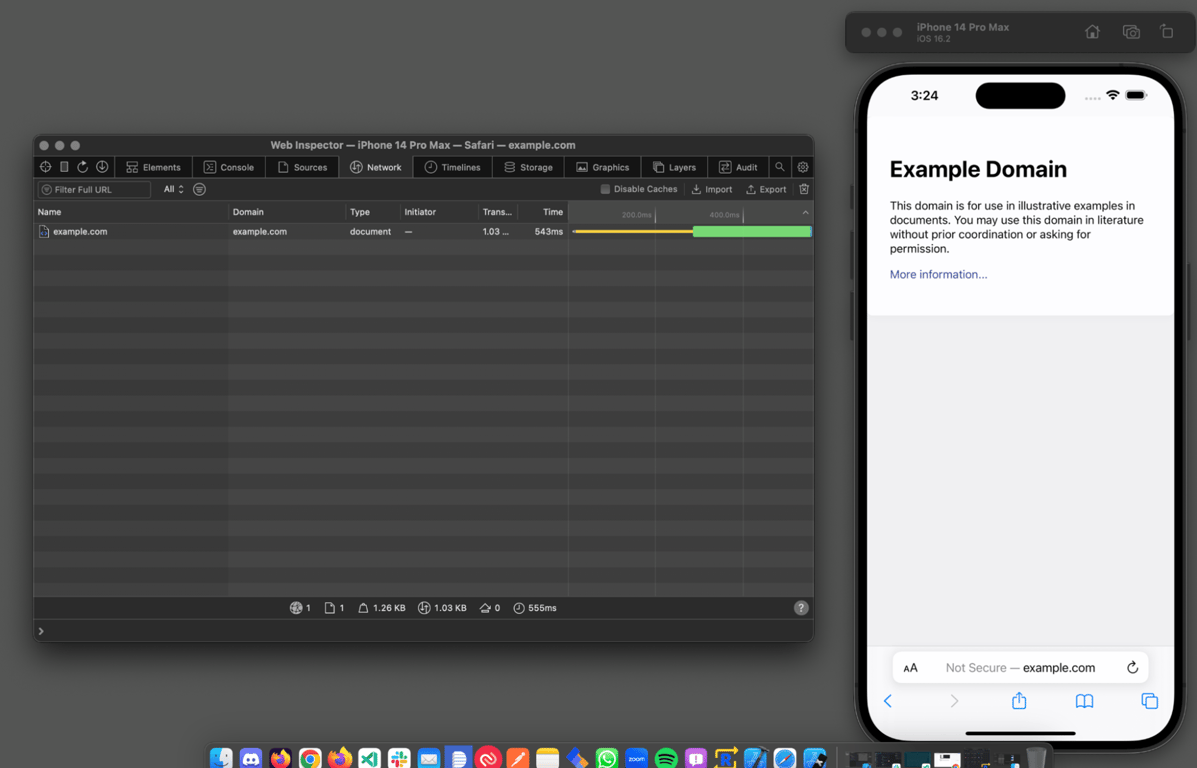Screen dimensions: 1197x768
Task: Sort by the Domain column header
Action: [x=286, y=212]
